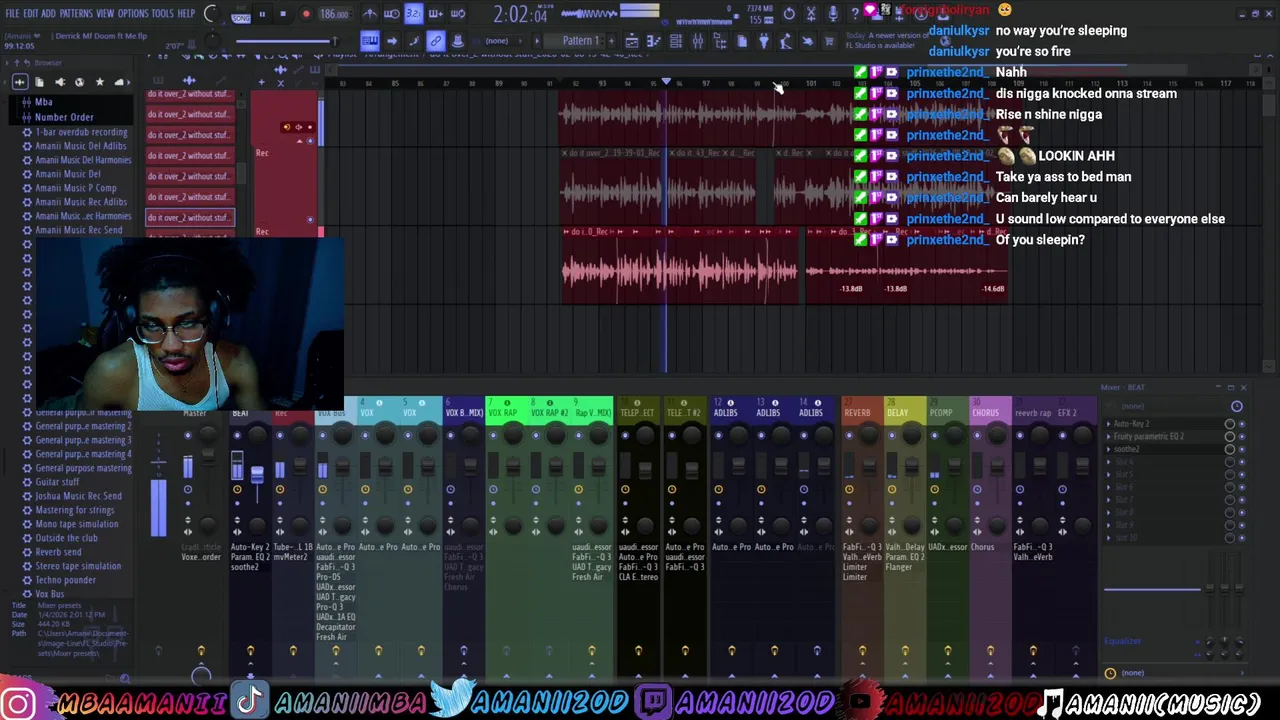
Task: Enable the countdown before recording (3.2.1)
Action: click(x=413, y=14)
